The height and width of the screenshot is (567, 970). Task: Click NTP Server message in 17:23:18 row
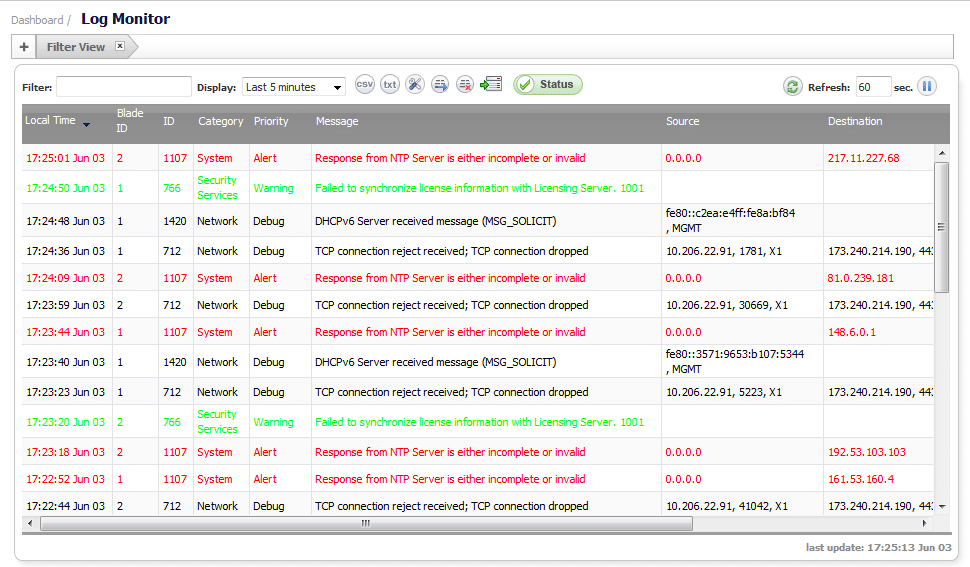coord(450,452)
